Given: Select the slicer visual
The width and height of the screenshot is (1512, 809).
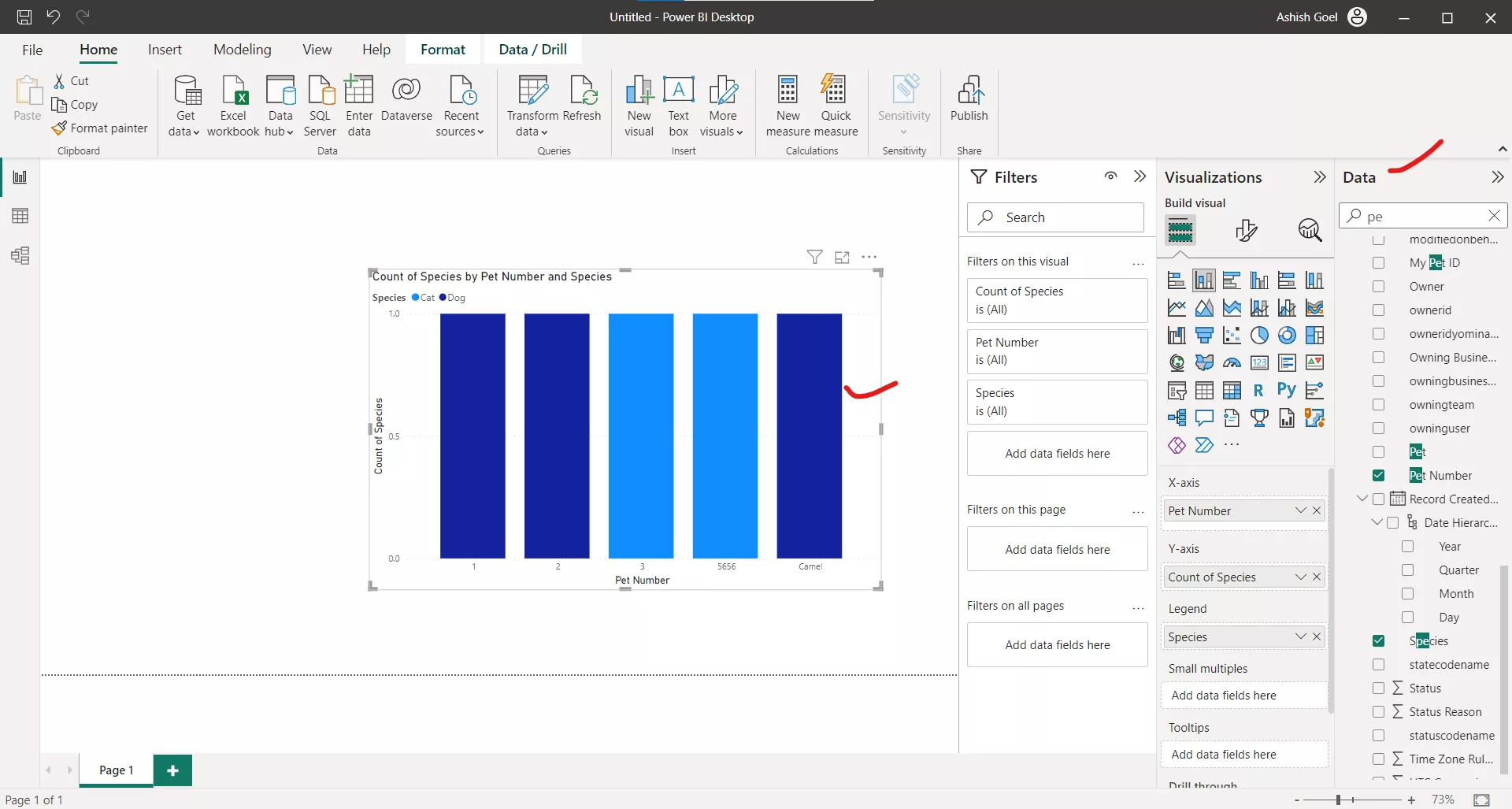Looking at the screenshot, I should 1177,389.
